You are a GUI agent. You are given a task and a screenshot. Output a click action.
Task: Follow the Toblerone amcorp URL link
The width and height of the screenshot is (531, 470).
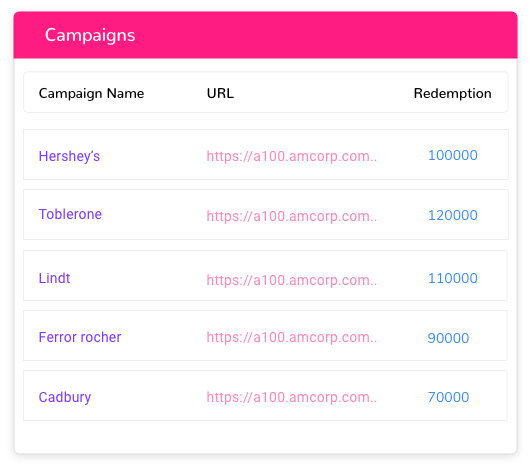click(292, 216)
